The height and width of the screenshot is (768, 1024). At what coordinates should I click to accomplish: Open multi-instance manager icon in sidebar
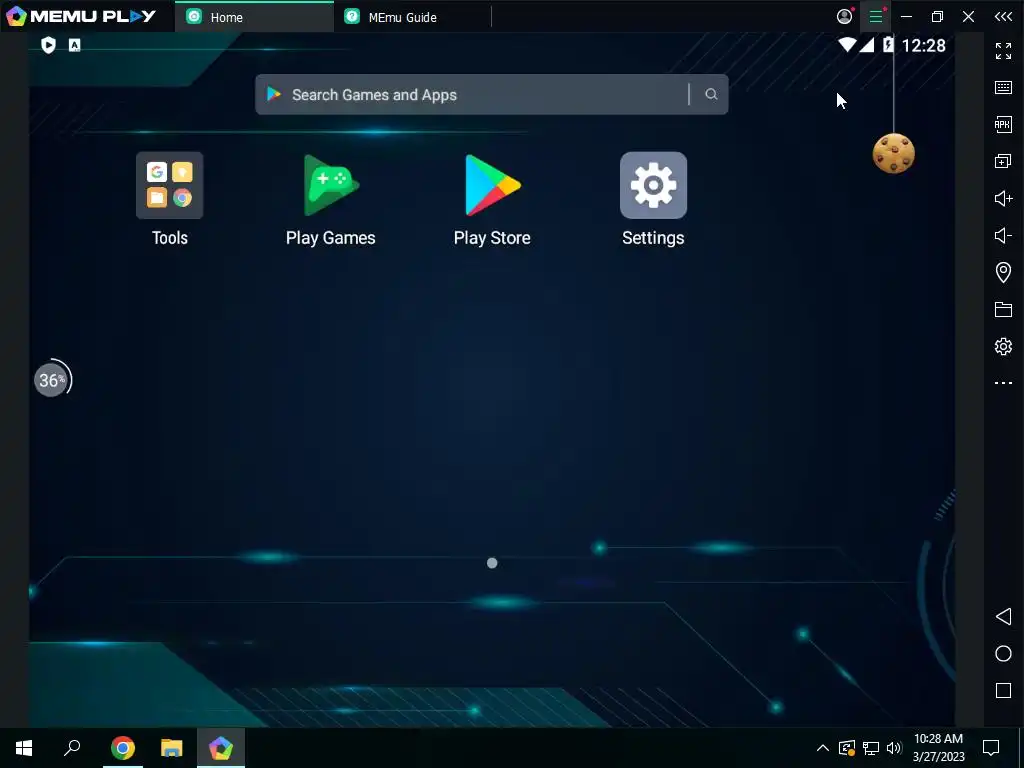tap(1003, 161)
